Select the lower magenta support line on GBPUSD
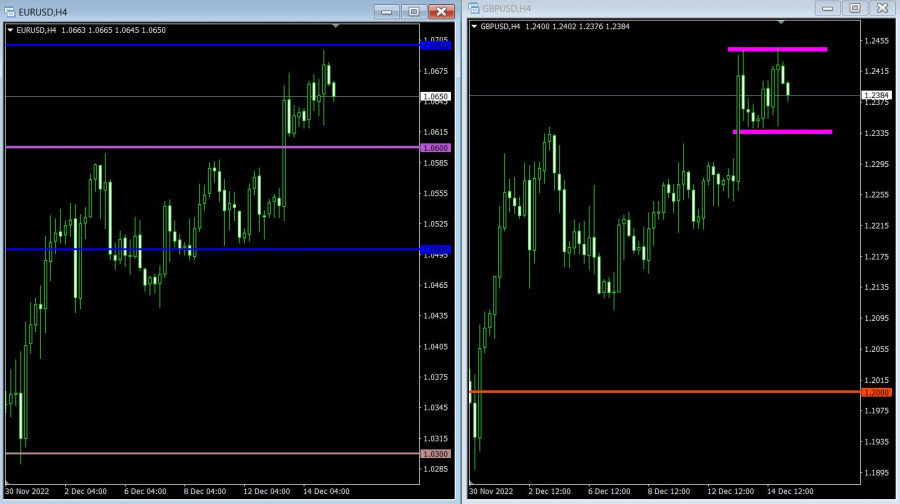The image size is (900, 504). point(782,131)
